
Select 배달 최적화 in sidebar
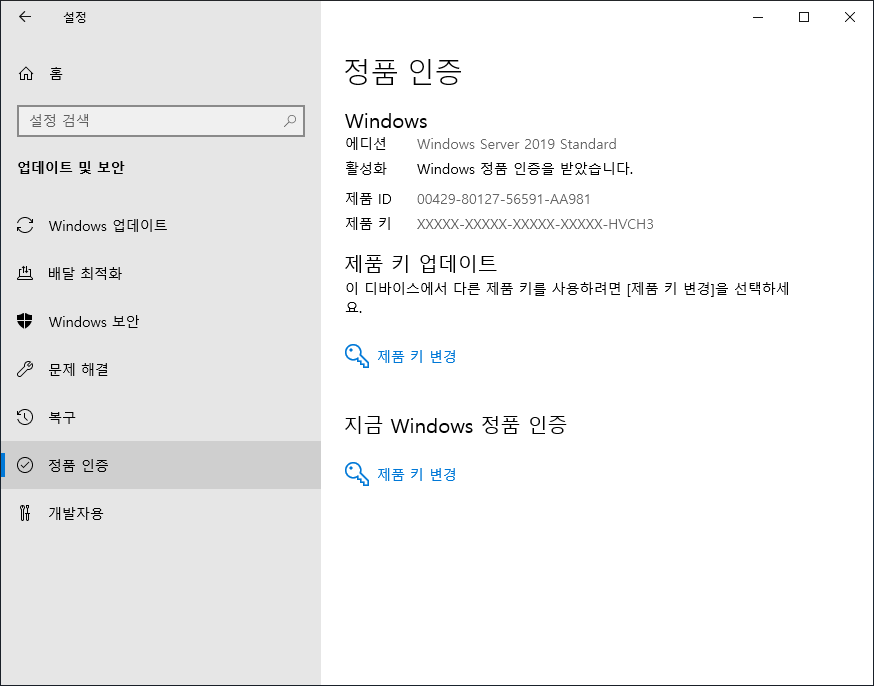[161, 273]
